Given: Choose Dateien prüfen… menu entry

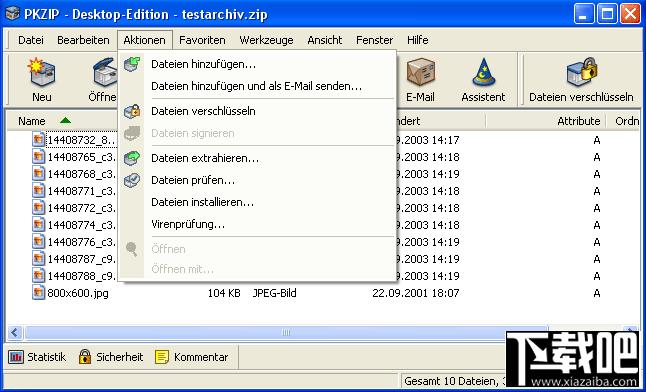Looking at the screenshot, I should [x=193, y=181].
